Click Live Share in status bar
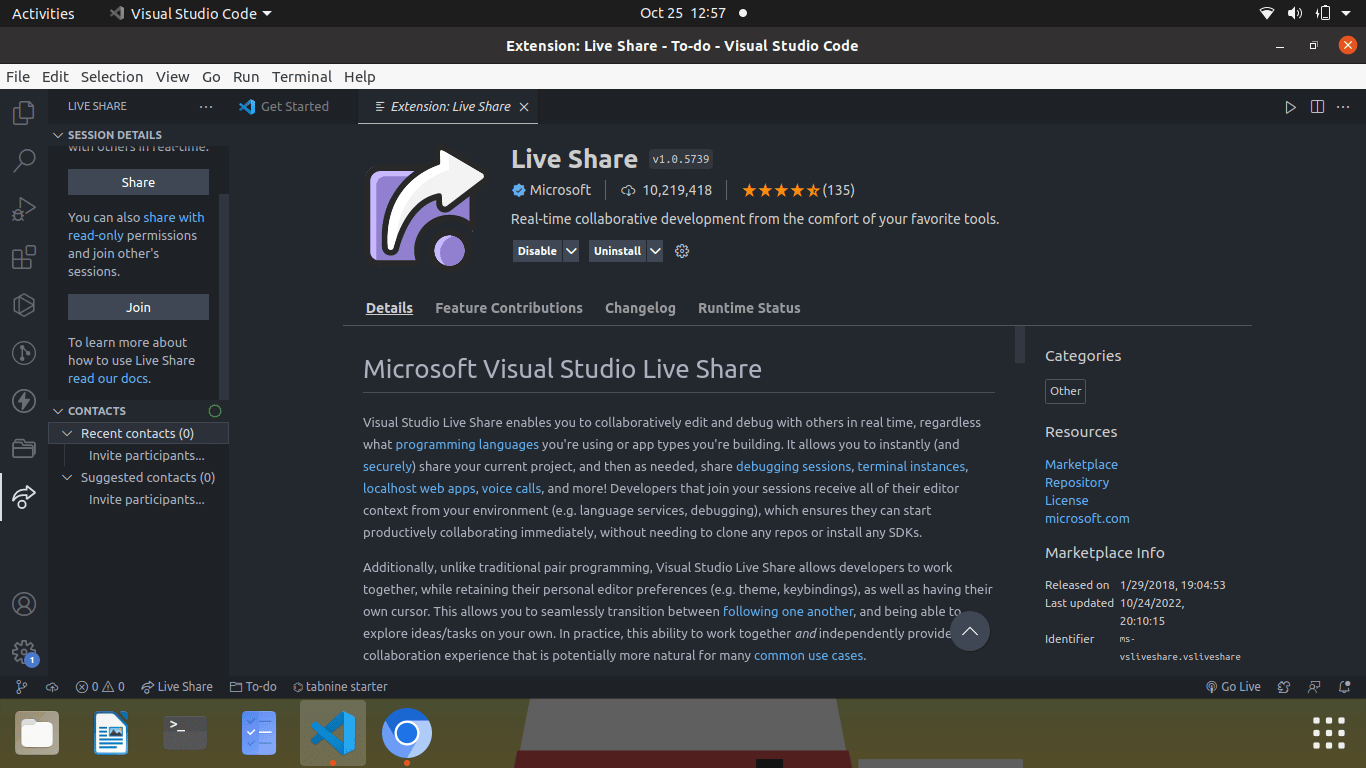Screen dimensions: 1366x768 click(x=177, y=687)
